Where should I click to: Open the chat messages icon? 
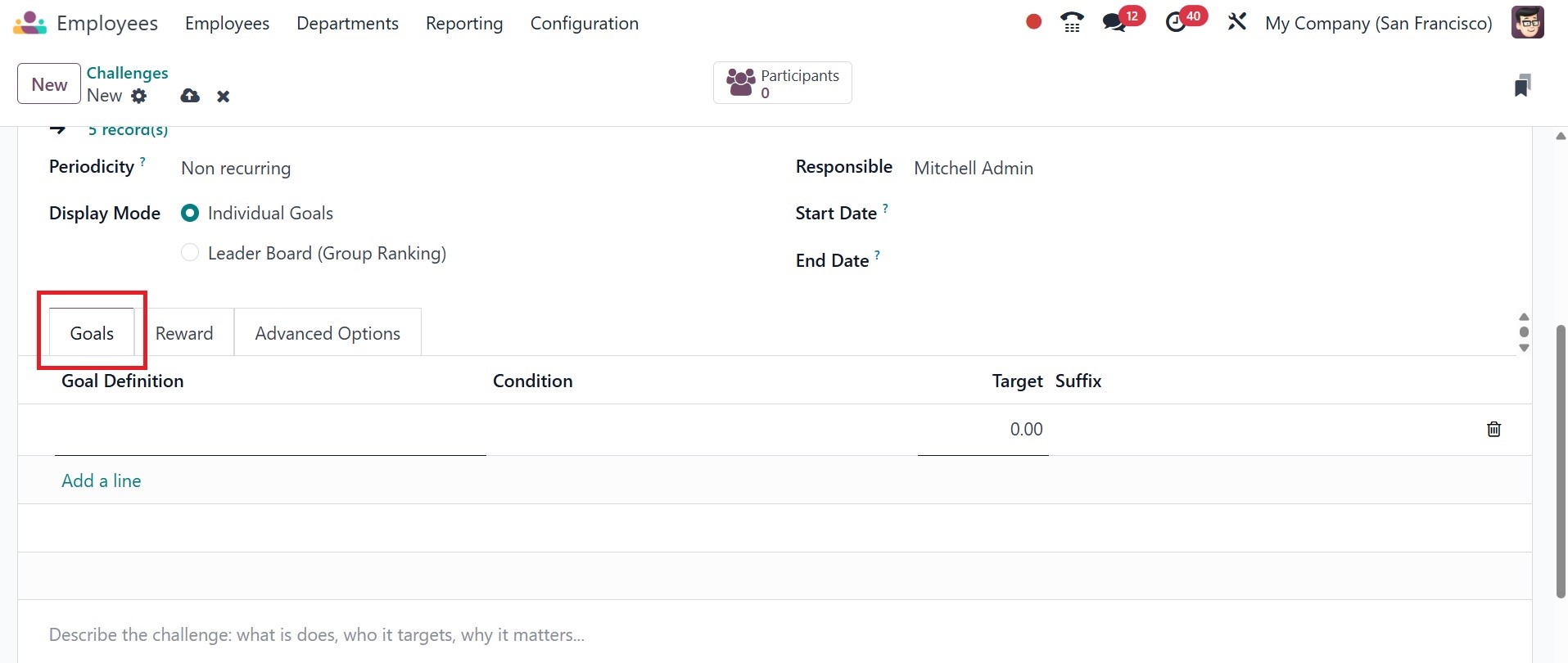pos(1114,22)
